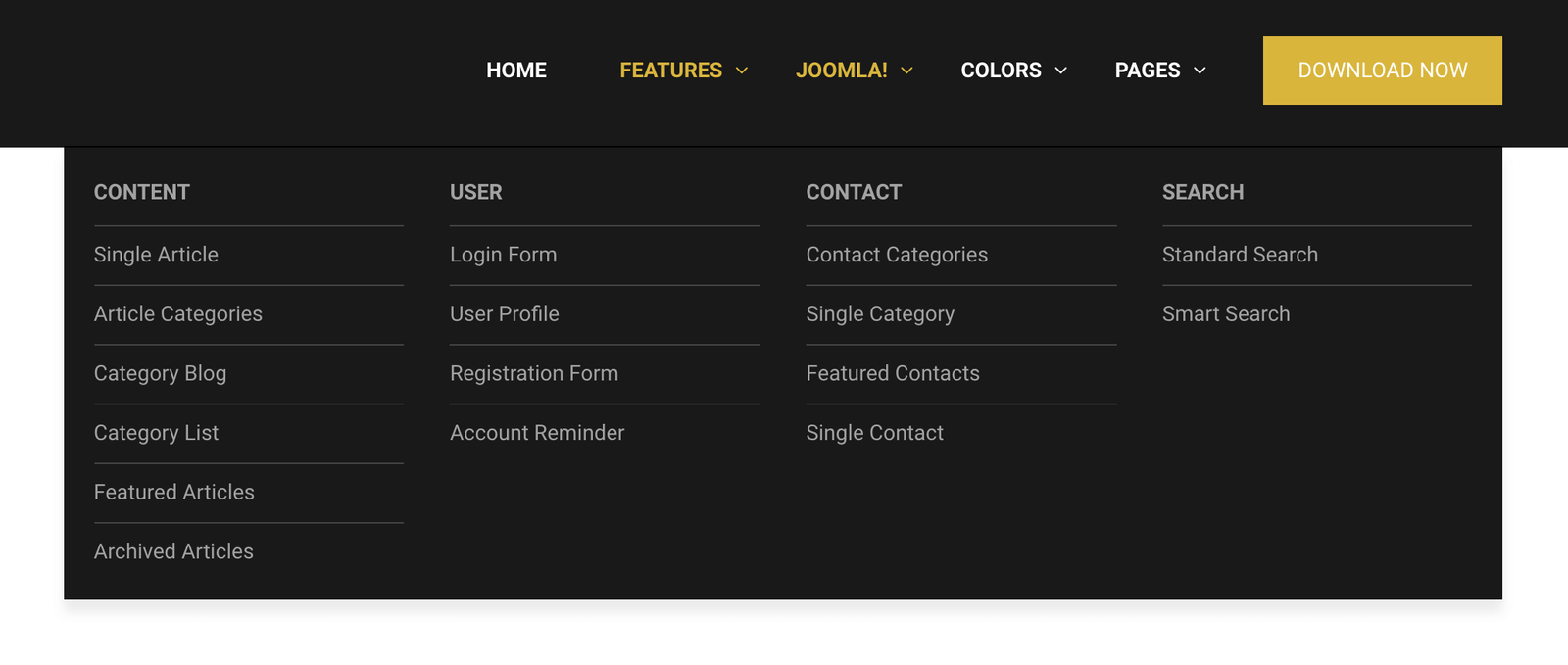Image resolution: width=1568 pixels, height=665 pixels.
Task: Open Category Blog menu entry
Action: tap(160, 374)
